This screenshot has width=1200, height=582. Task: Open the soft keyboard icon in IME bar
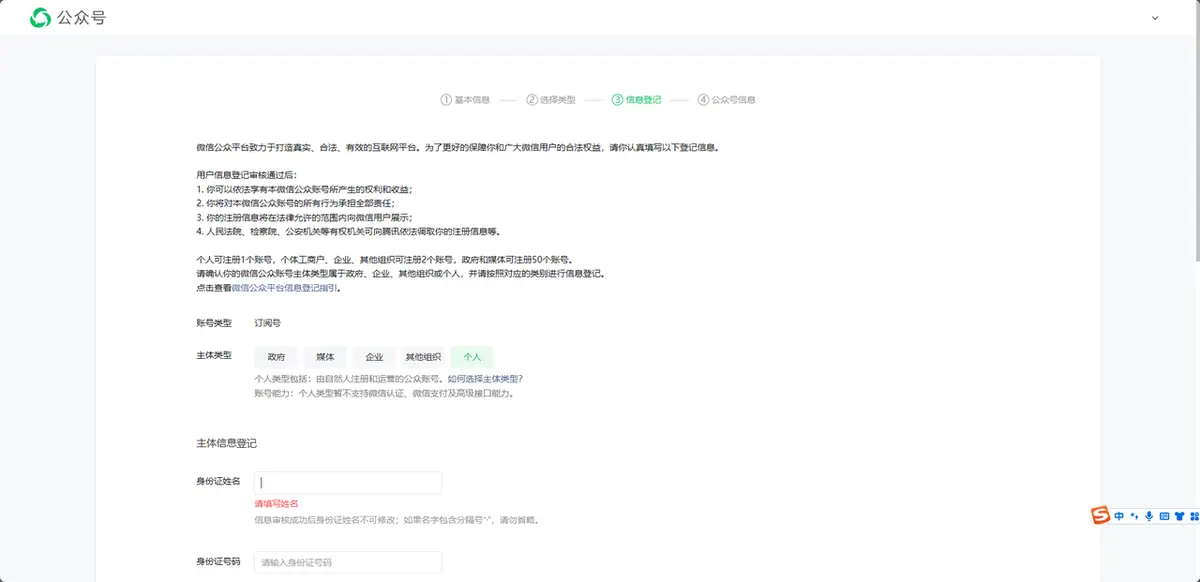point(1164,516)
